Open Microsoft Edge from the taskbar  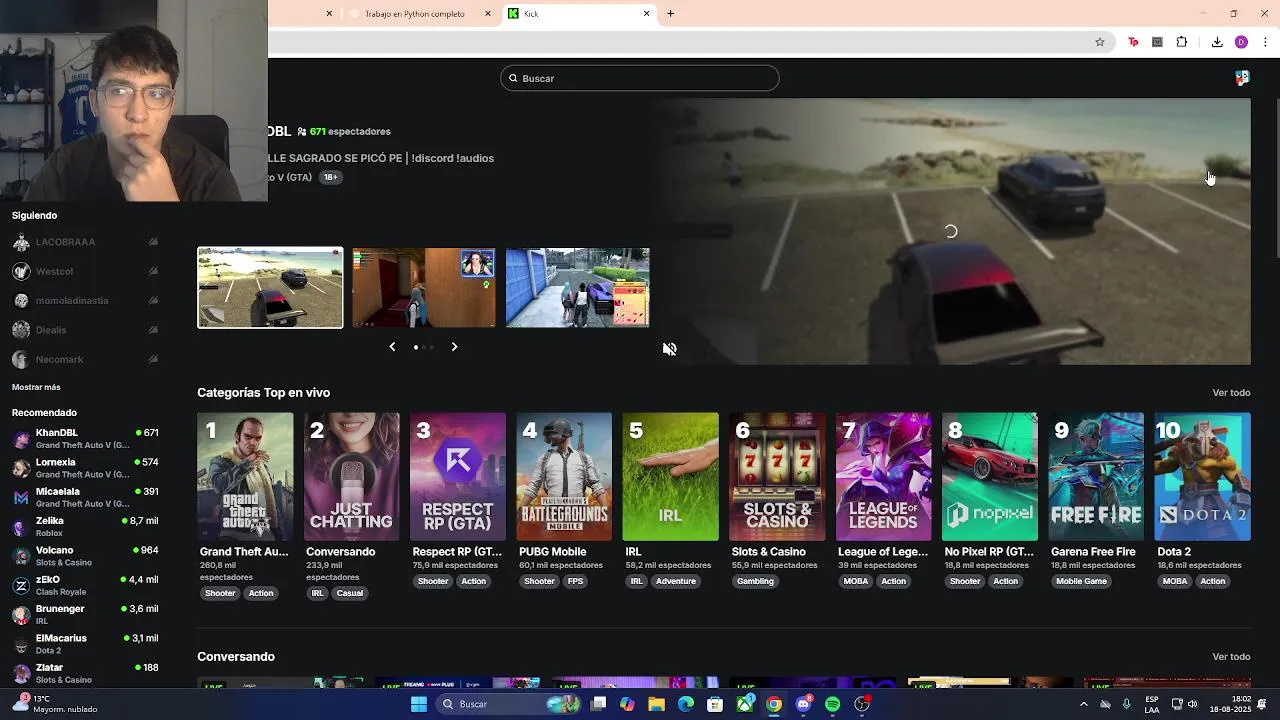pyautogui.click(x=686, y=704)
